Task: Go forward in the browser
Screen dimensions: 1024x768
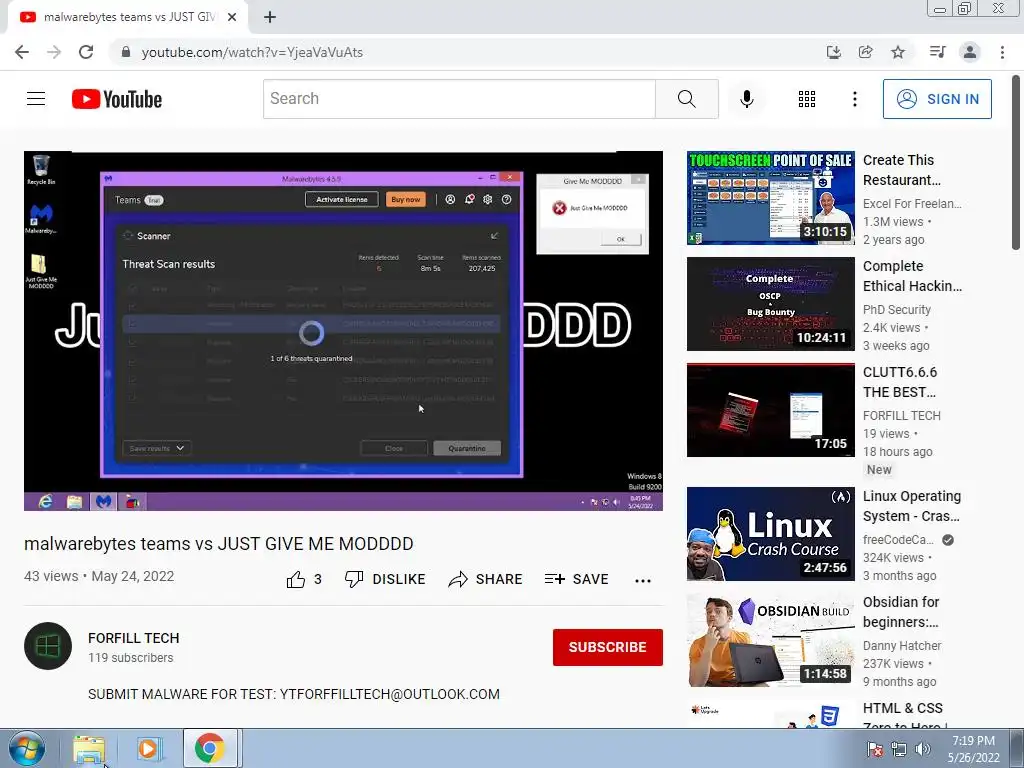Action: 54,52
